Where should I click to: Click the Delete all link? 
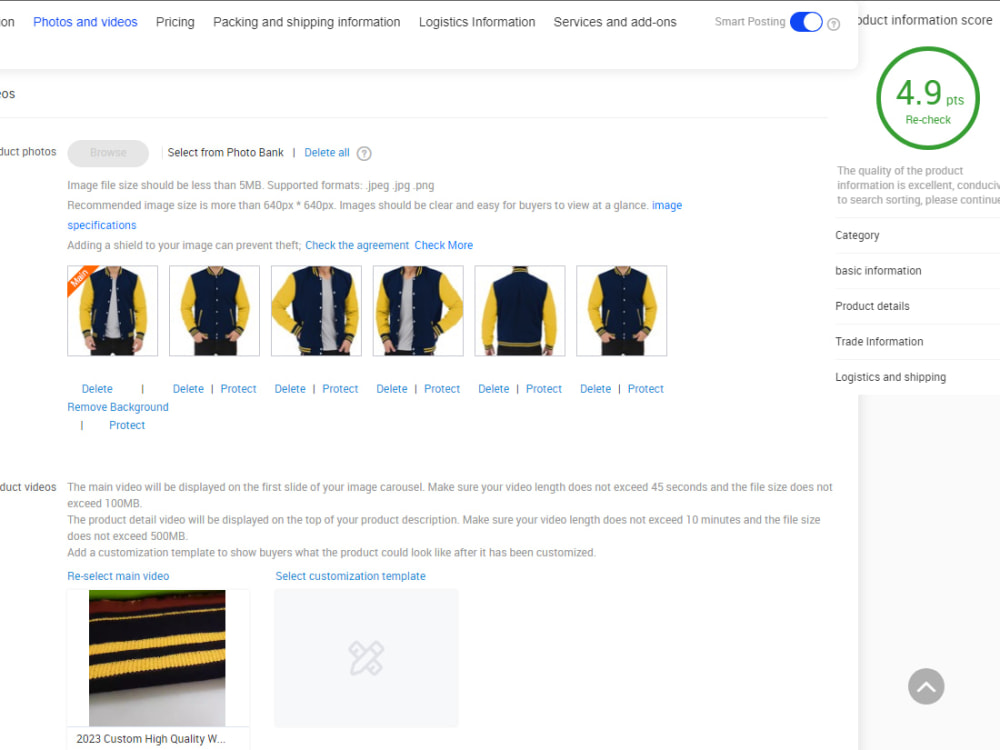point(327,152)
